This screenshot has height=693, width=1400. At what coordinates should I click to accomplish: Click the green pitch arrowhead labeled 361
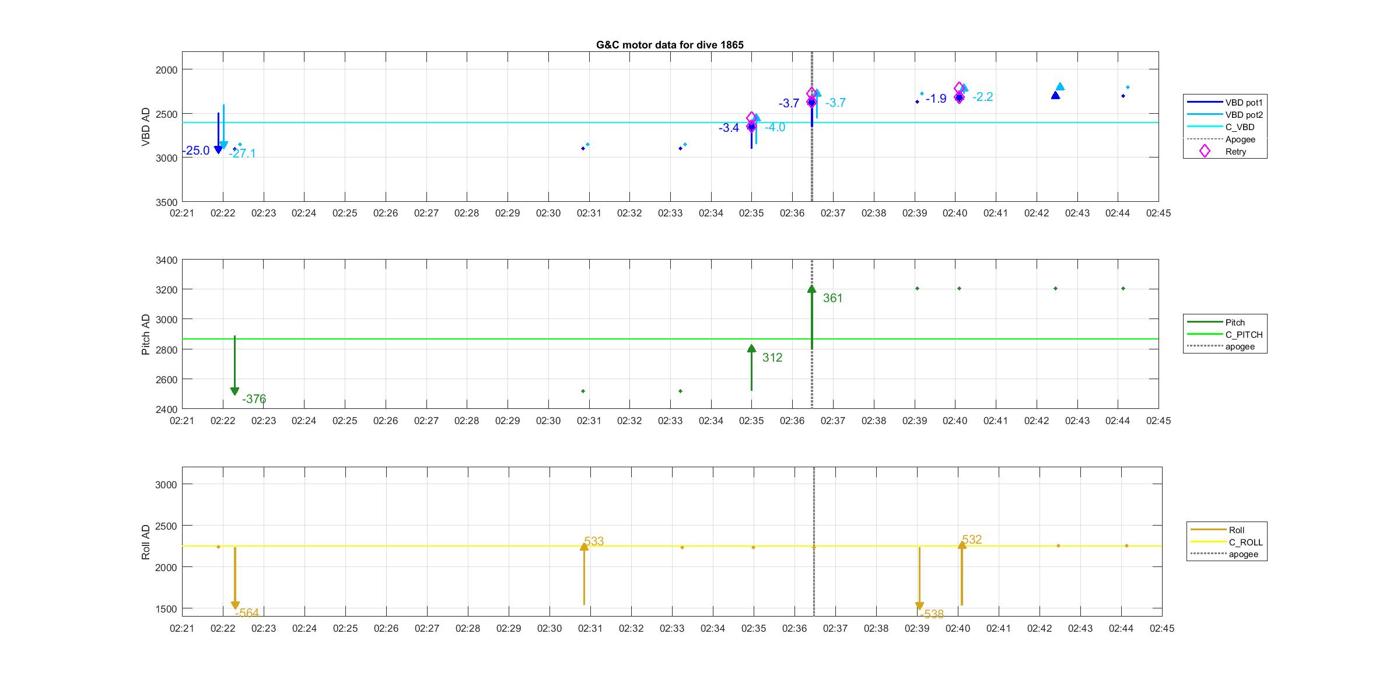(812, 289)
